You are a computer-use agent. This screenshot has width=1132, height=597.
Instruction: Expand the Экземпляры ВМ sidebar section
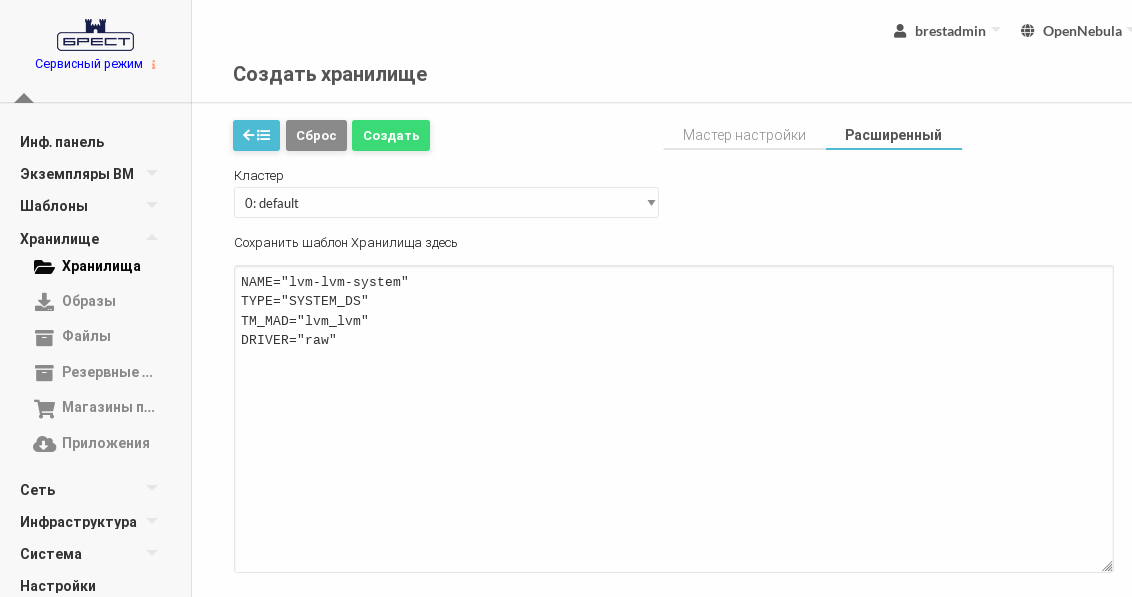(88, 174)
